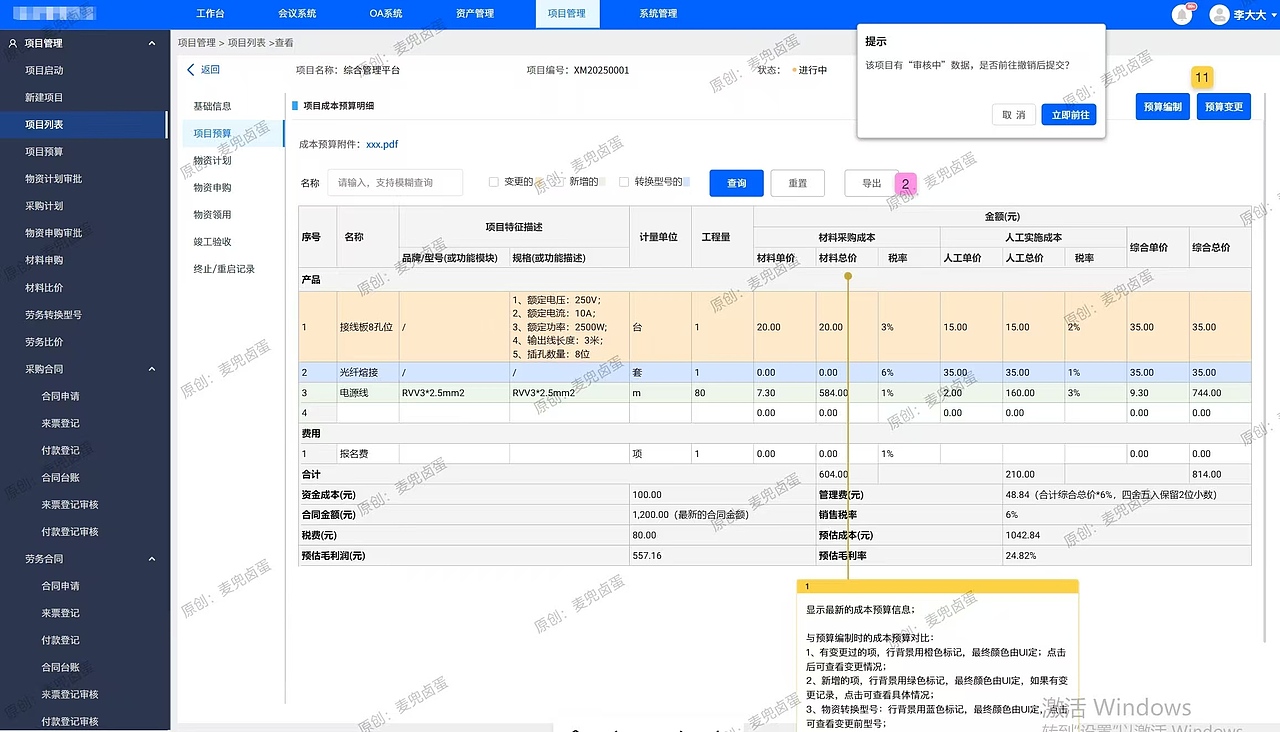This screenshot has height=732, width=1280.
Task: Click the 预算变更 button
Action: click(1223, 106)
